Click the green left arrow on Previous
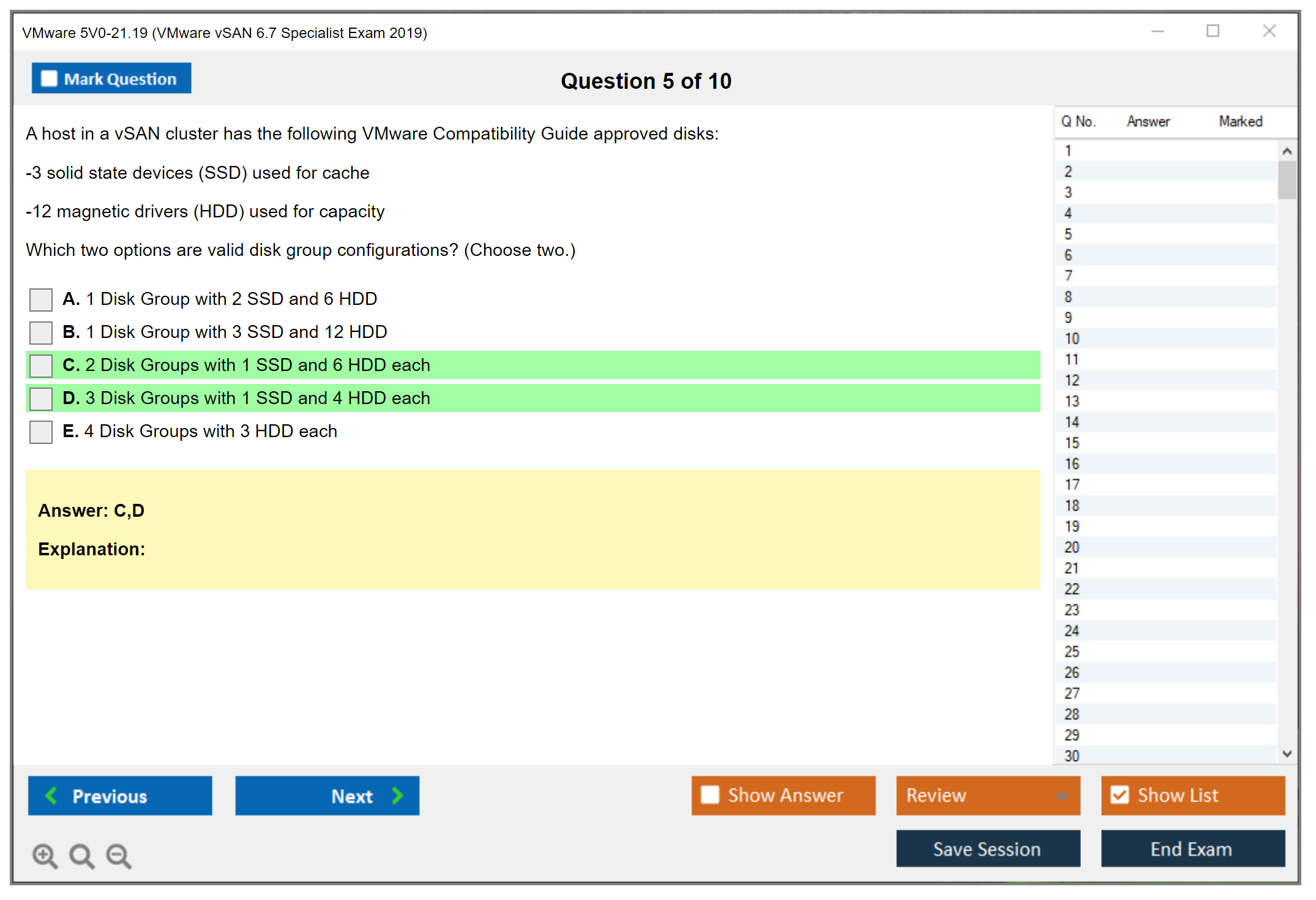 51,795
